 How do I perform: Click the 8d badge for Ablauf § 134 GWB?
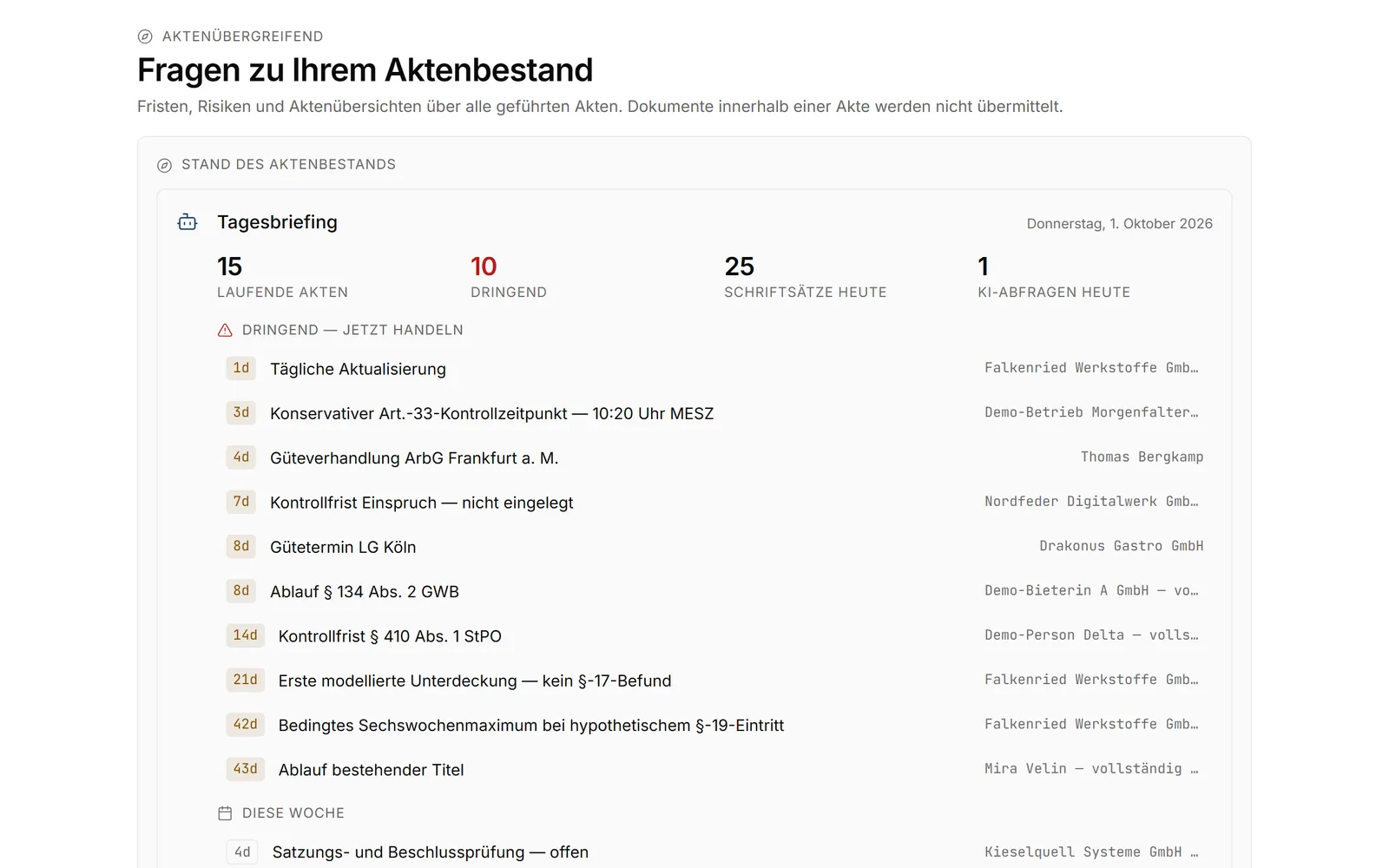(x=241, y=590)
